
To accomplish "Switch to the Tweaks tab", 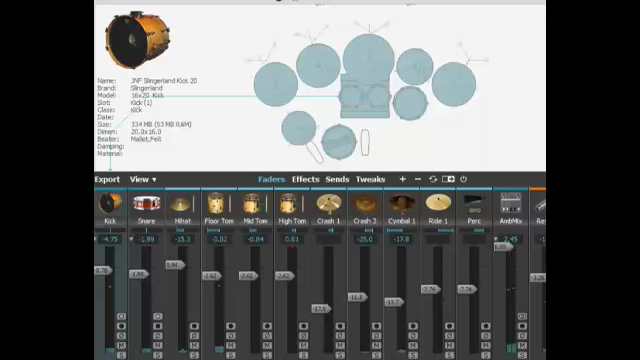I will [x=370, y=179].
